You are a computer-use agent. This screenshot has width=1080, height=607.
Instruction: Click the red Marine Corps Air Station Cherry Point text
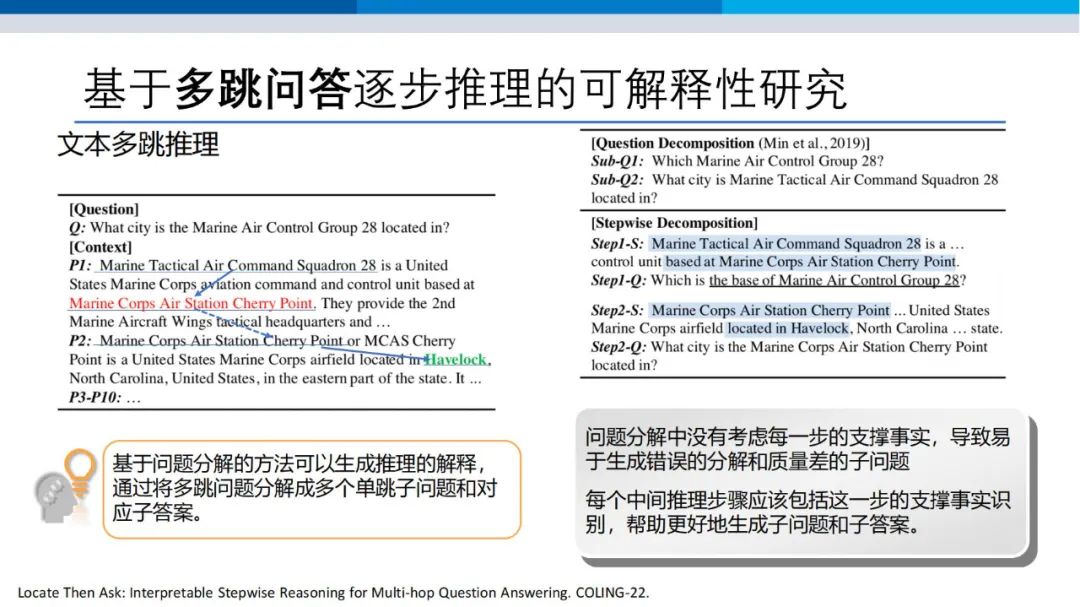[191, 303]
